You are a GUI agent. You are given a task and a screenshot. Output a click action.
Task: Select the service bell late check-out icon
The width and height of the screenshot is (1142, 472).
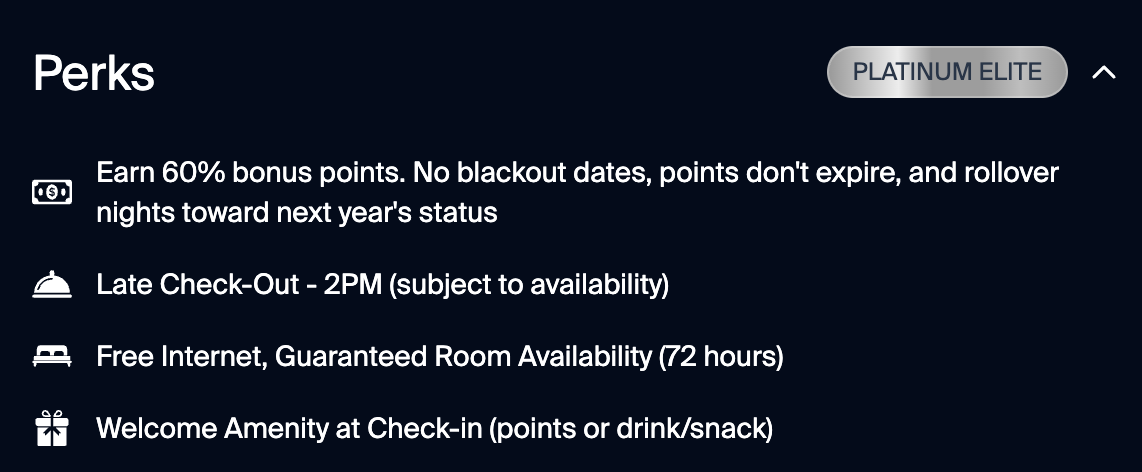pyautogui.click(x=51, y=286)
